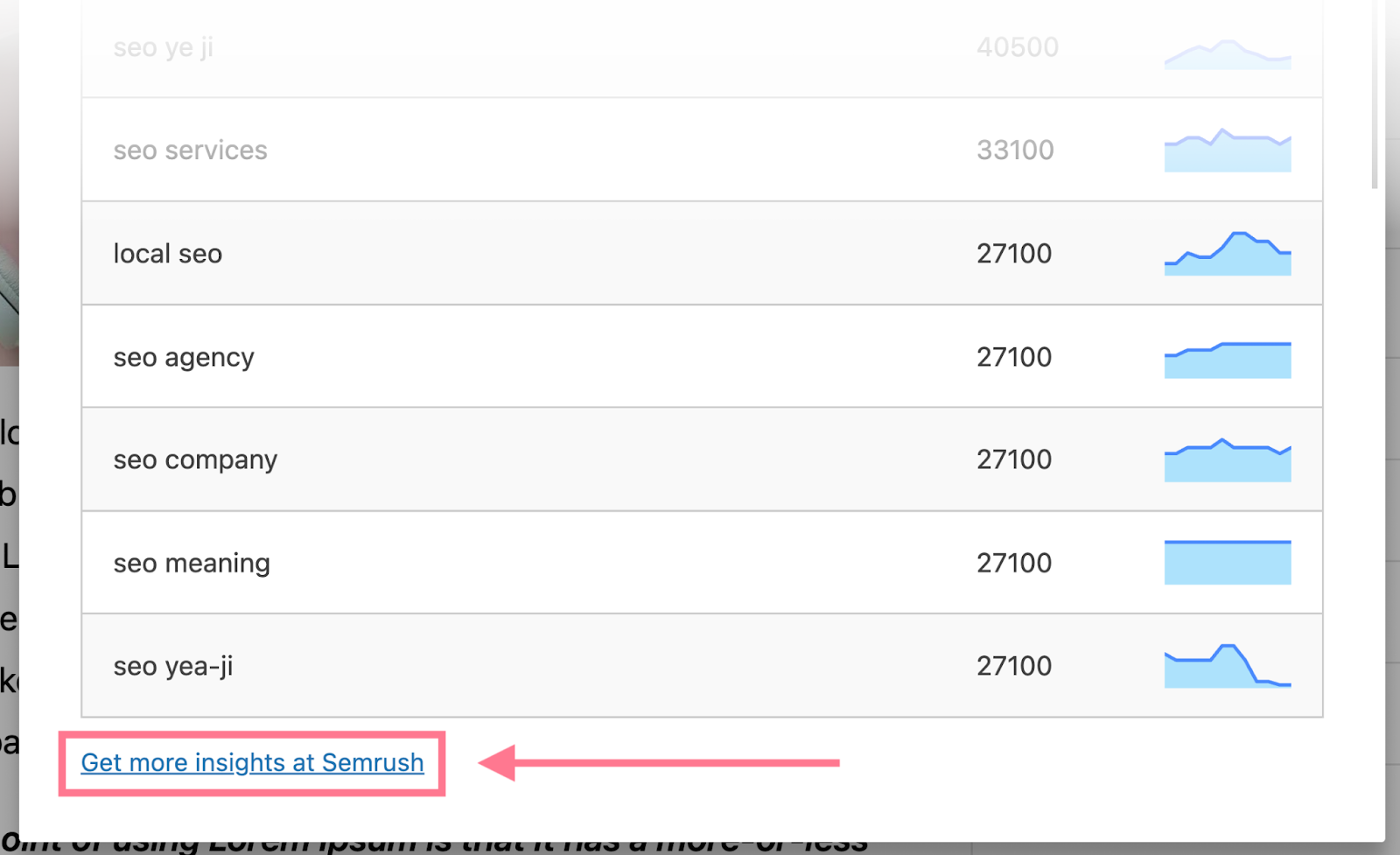View the seo ye ji trend sparkline
This screenshot has height=855, width=1400.
pos(1228,54)
